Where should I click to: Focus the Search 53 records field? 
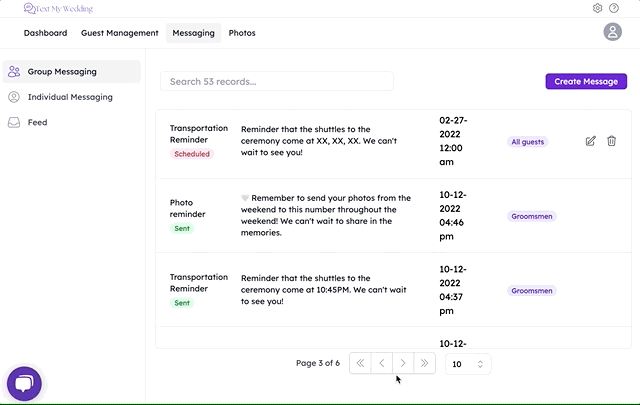(x=276, y=81)
